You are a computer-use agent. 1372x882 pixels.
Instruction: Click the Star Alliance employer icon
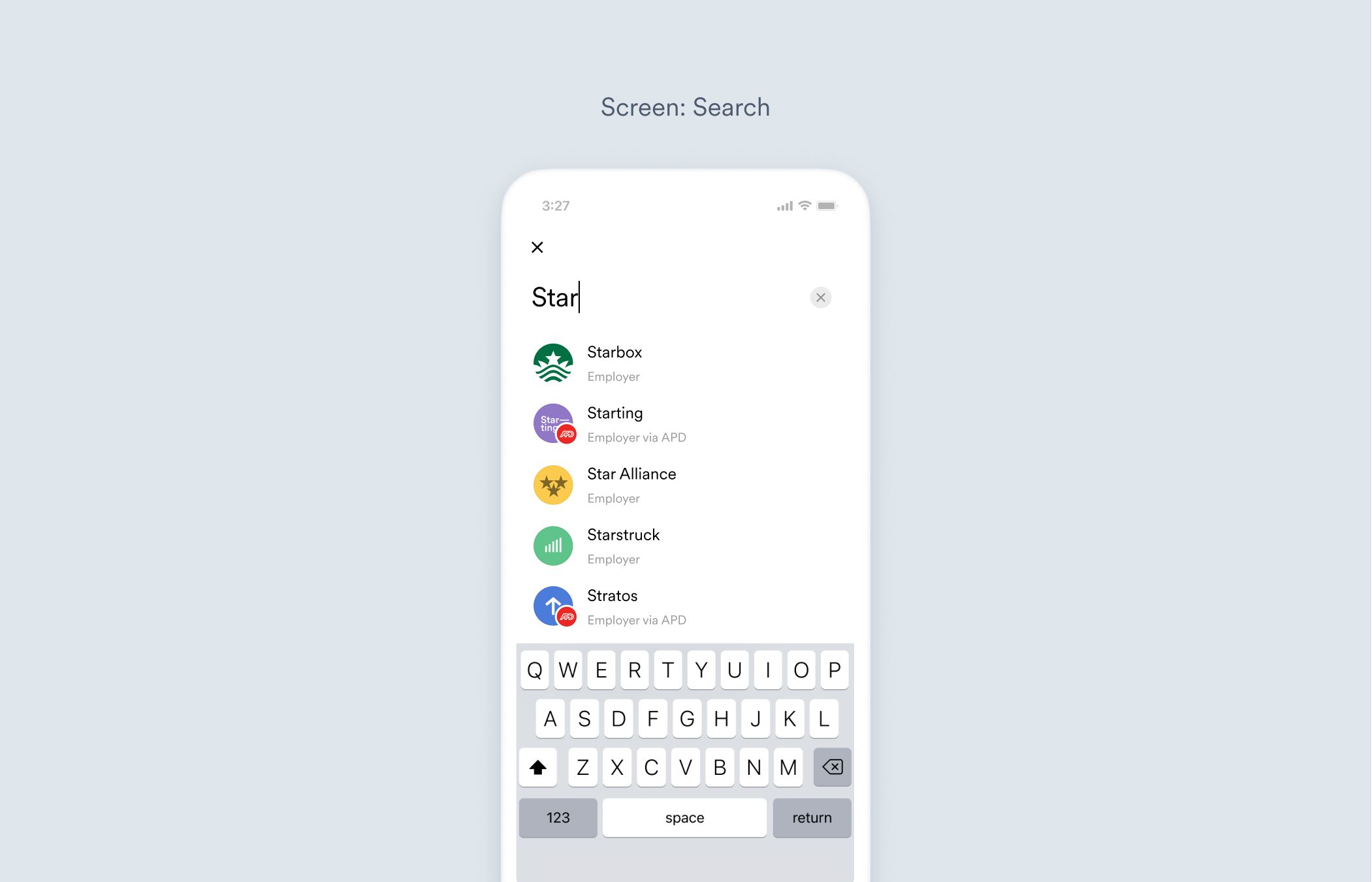pyautogui.click(x=553, y=483)
